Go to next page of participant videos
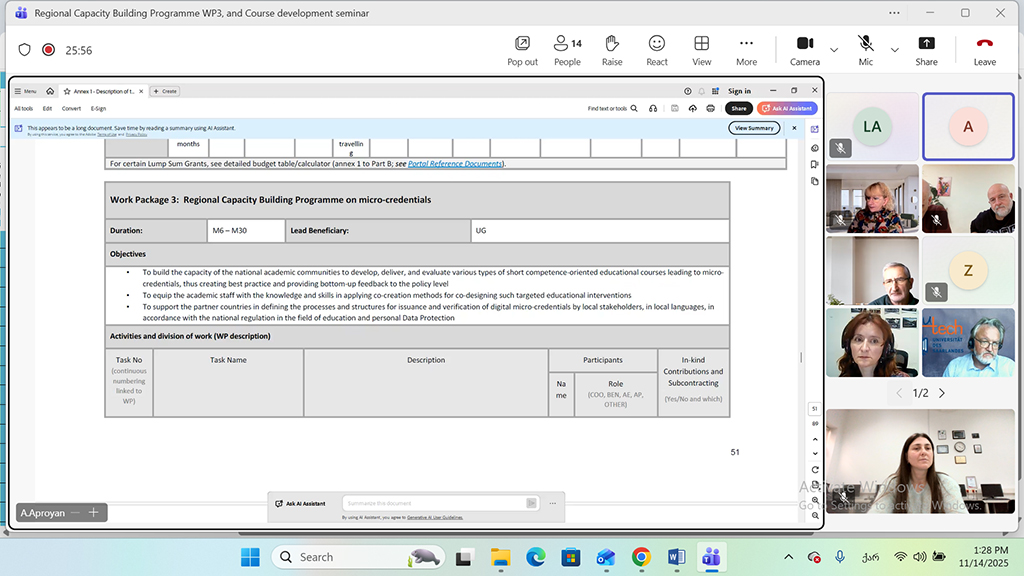The height and width of the screenshot is (576, 1024). point(941,393)
